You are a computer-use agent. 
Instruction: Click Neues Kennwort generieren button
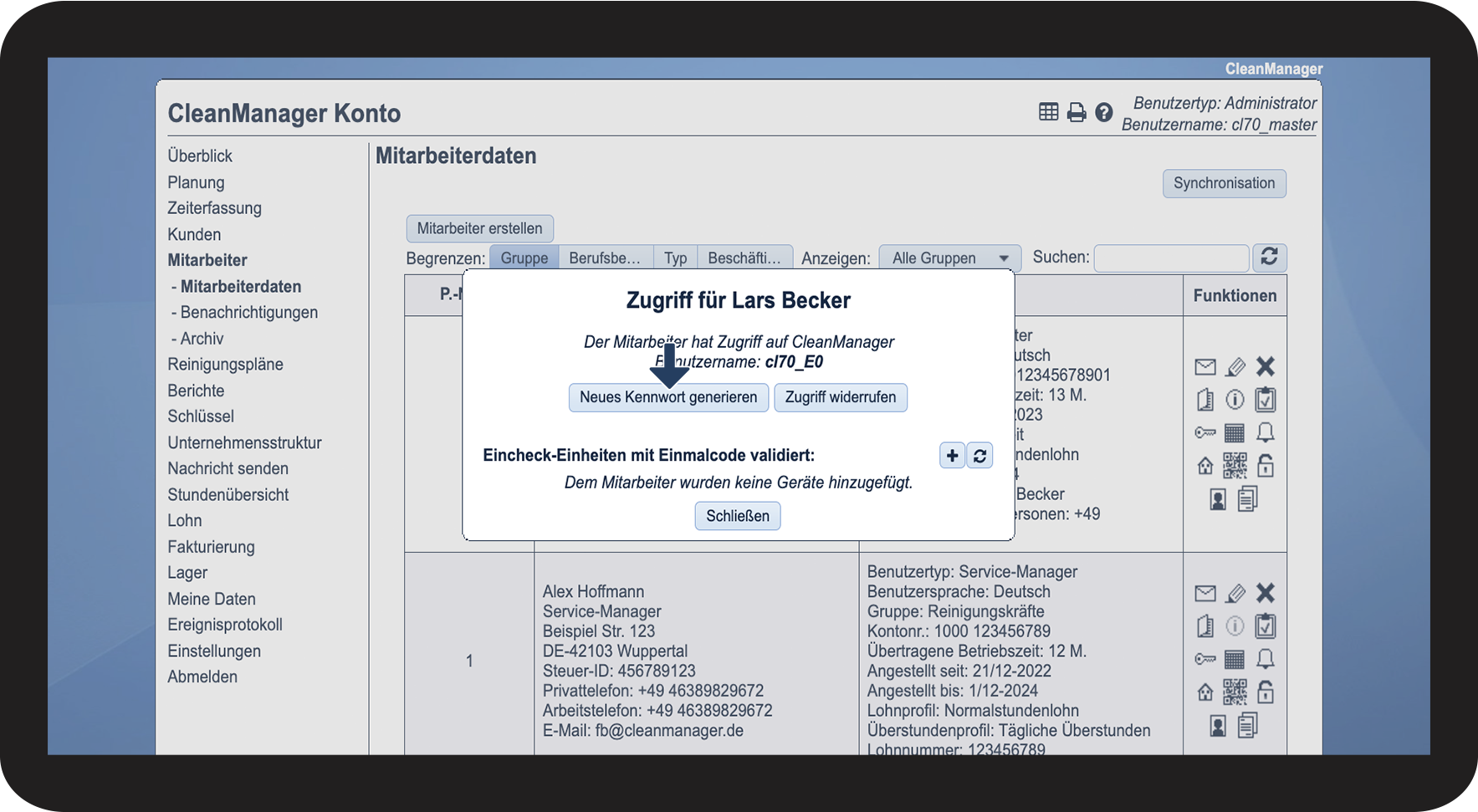pyautogui.click(x=668, y=397)
